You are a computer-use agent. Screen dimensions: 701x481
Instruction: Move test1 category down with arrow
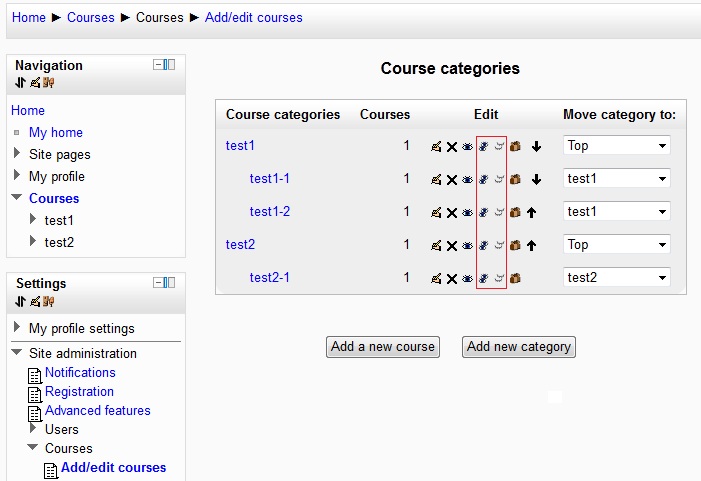(x=536, y=146)
